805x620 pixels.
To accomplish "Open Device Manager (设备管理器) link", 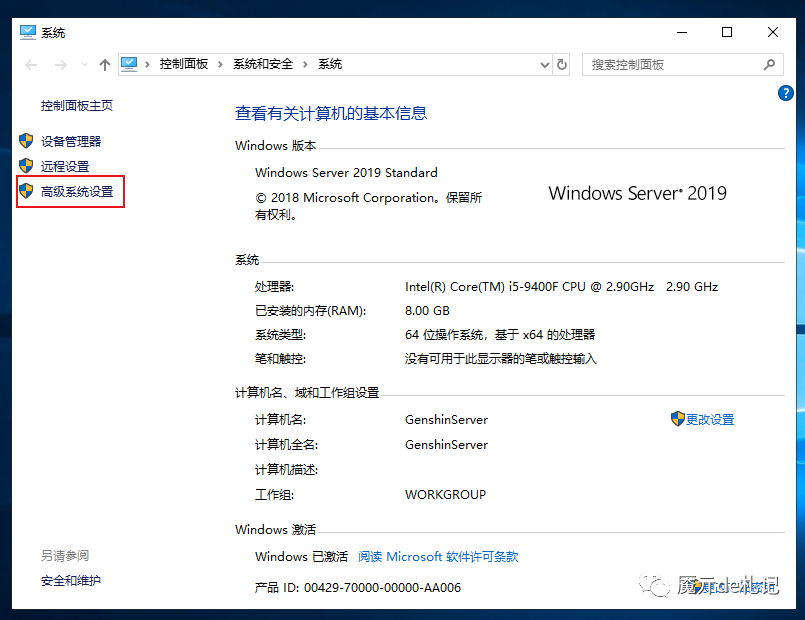I will (71, 141).
